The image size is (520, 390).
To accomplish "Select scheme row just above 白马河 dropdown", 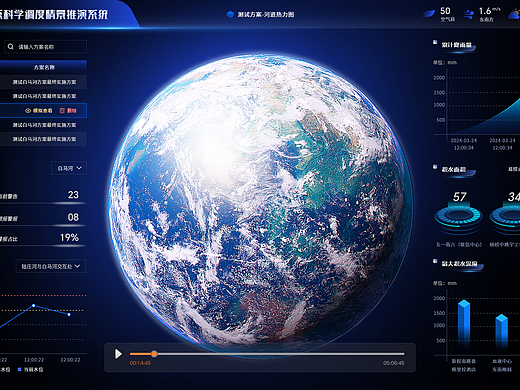I will point(43,139).
